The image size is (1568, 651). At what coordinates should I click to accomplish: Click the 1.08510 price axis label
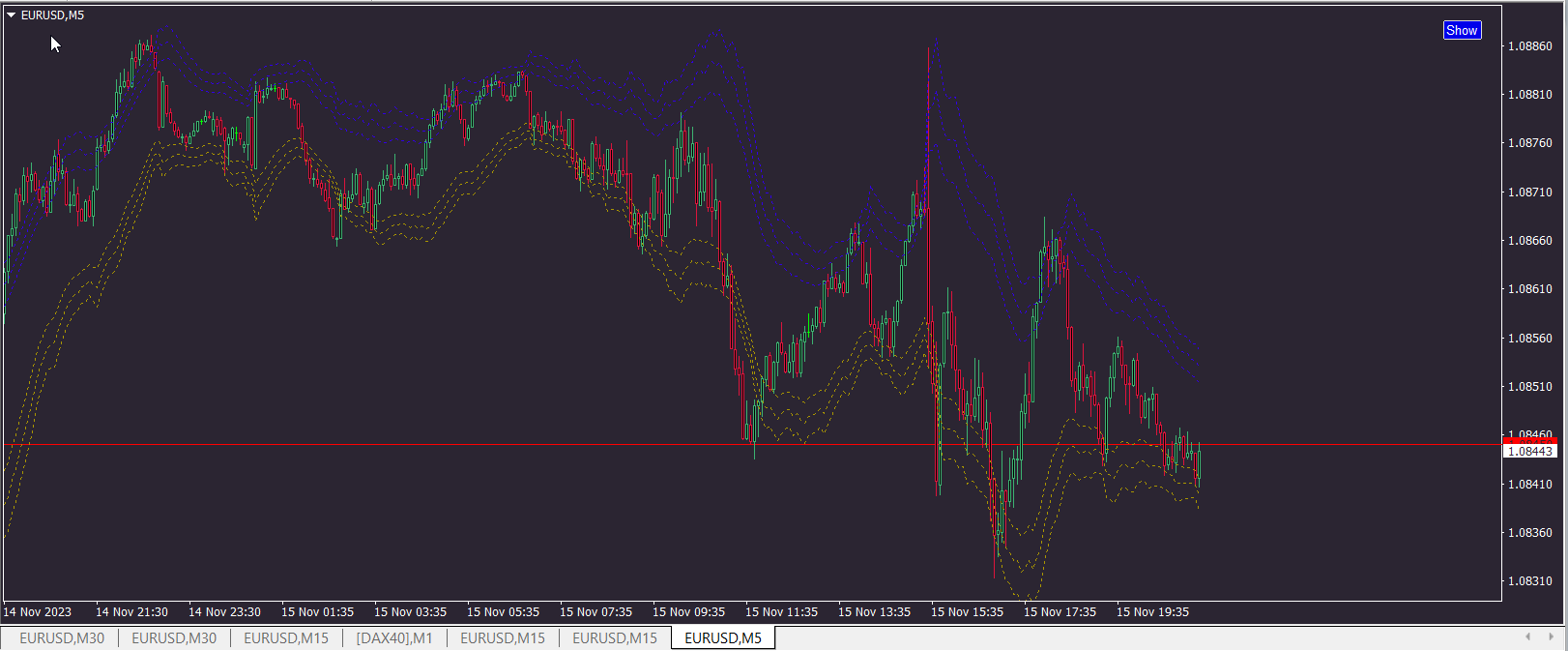1530,387
